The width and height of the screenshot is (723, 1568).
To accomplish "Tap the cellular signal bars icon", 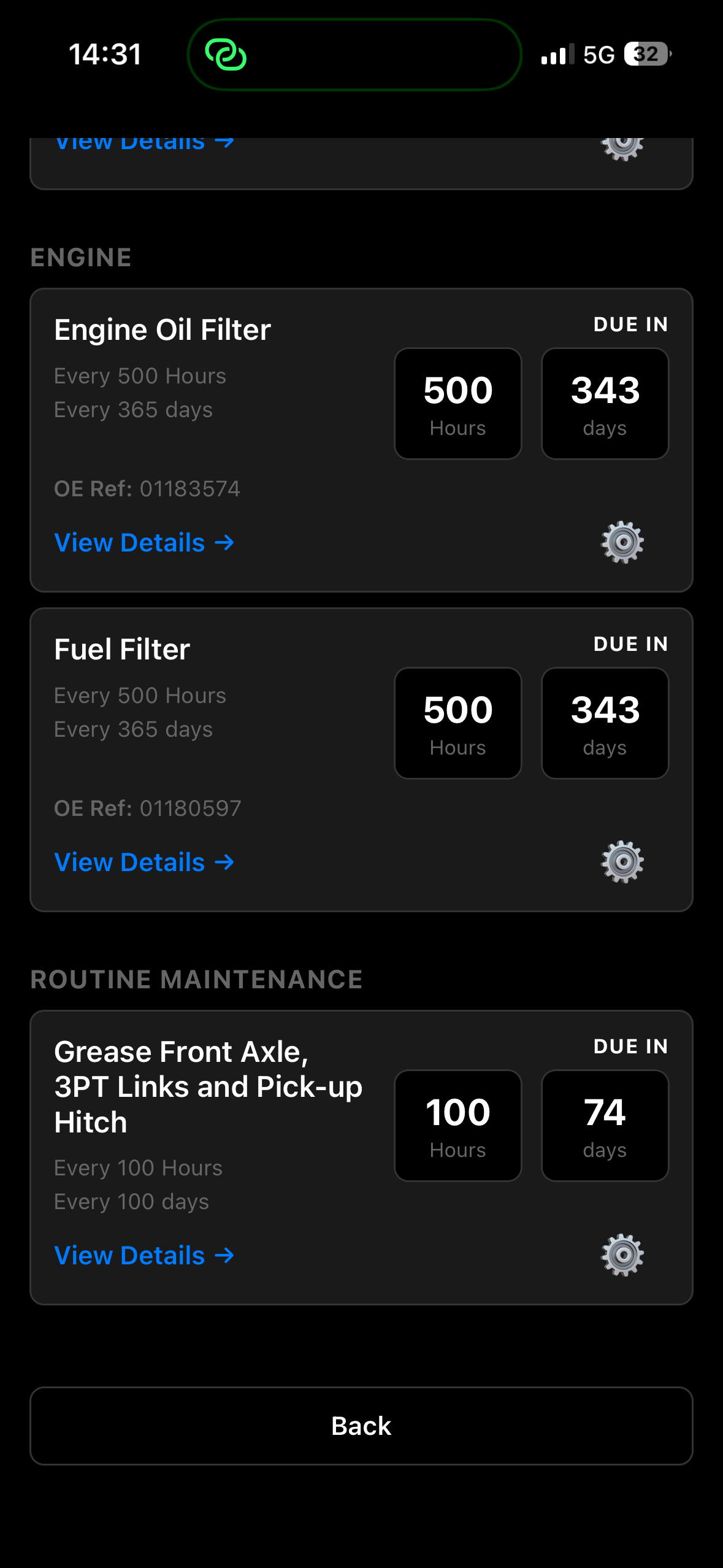I will click(x=557, y=54).
